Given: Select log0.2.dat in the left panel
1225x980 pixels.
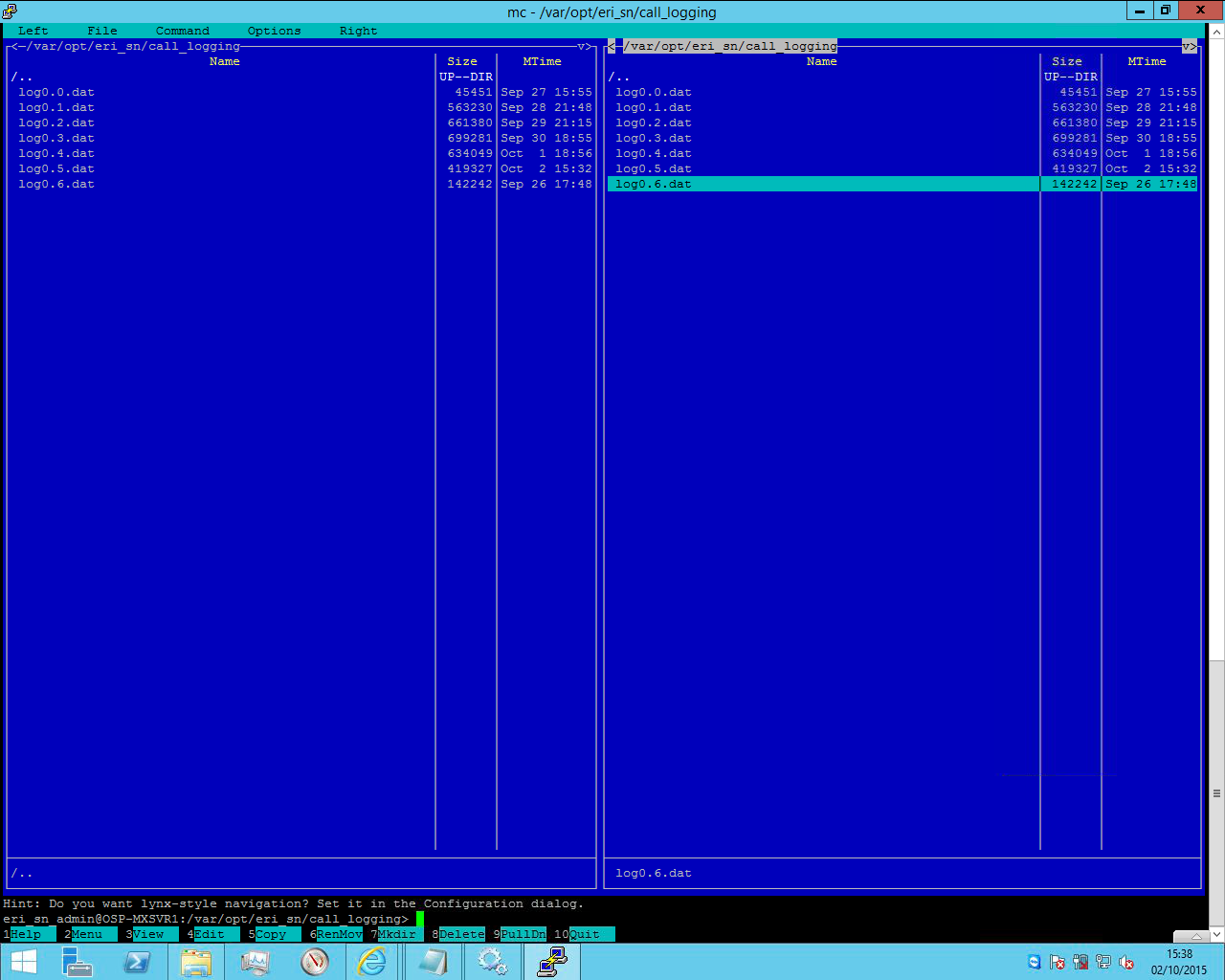Looking at the screenshot, I should (301, 122).
